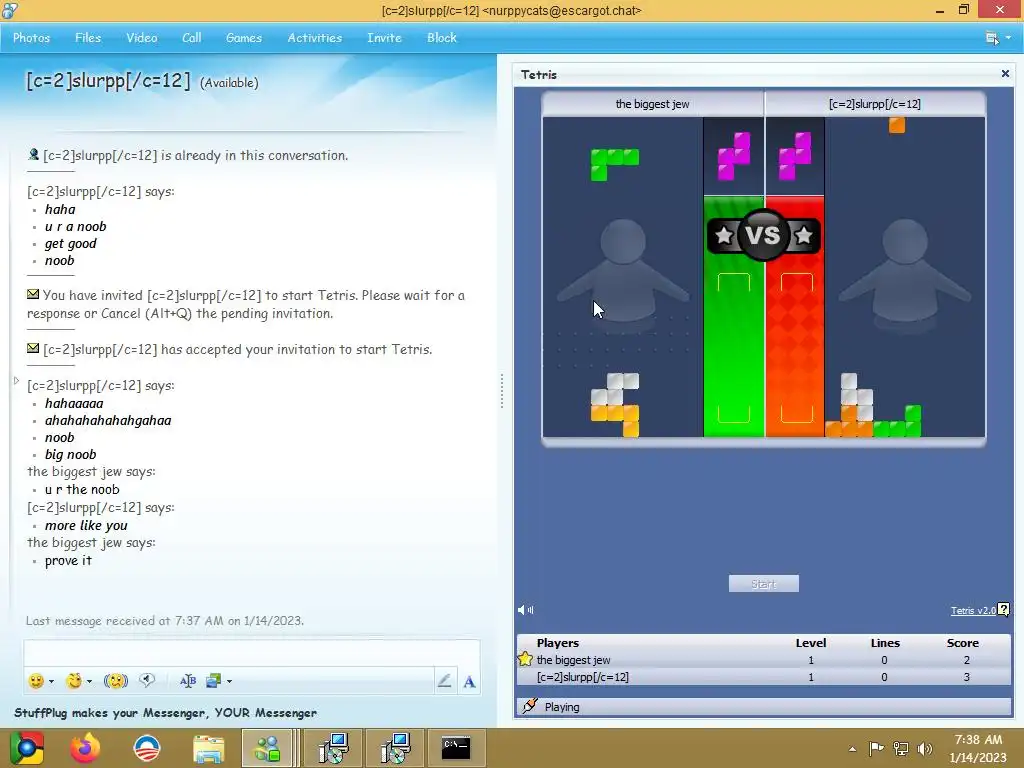1024x768 pixels.
Task: Click the Lines column header
Action: coord(885,643)
